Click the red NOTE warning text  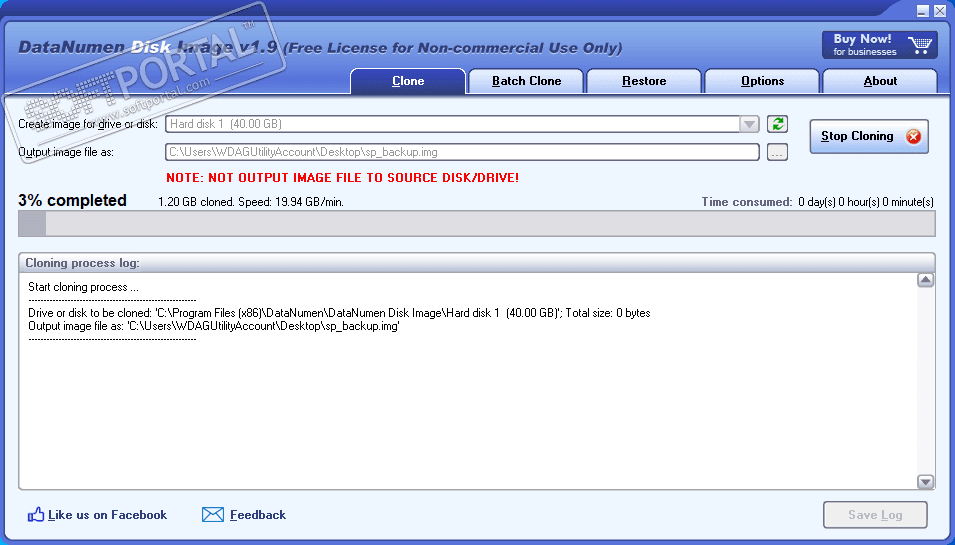click(x=342, y=178)
